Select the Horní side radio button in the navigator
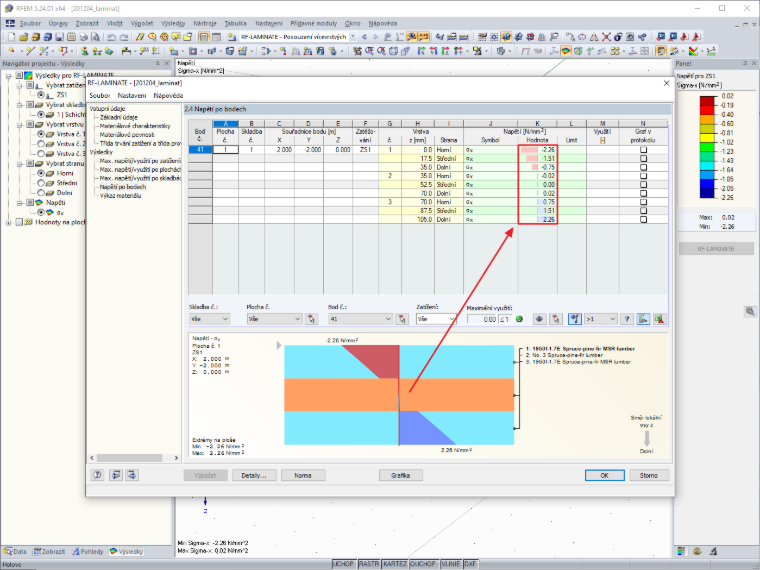760x570 pixels. (41, 173)
